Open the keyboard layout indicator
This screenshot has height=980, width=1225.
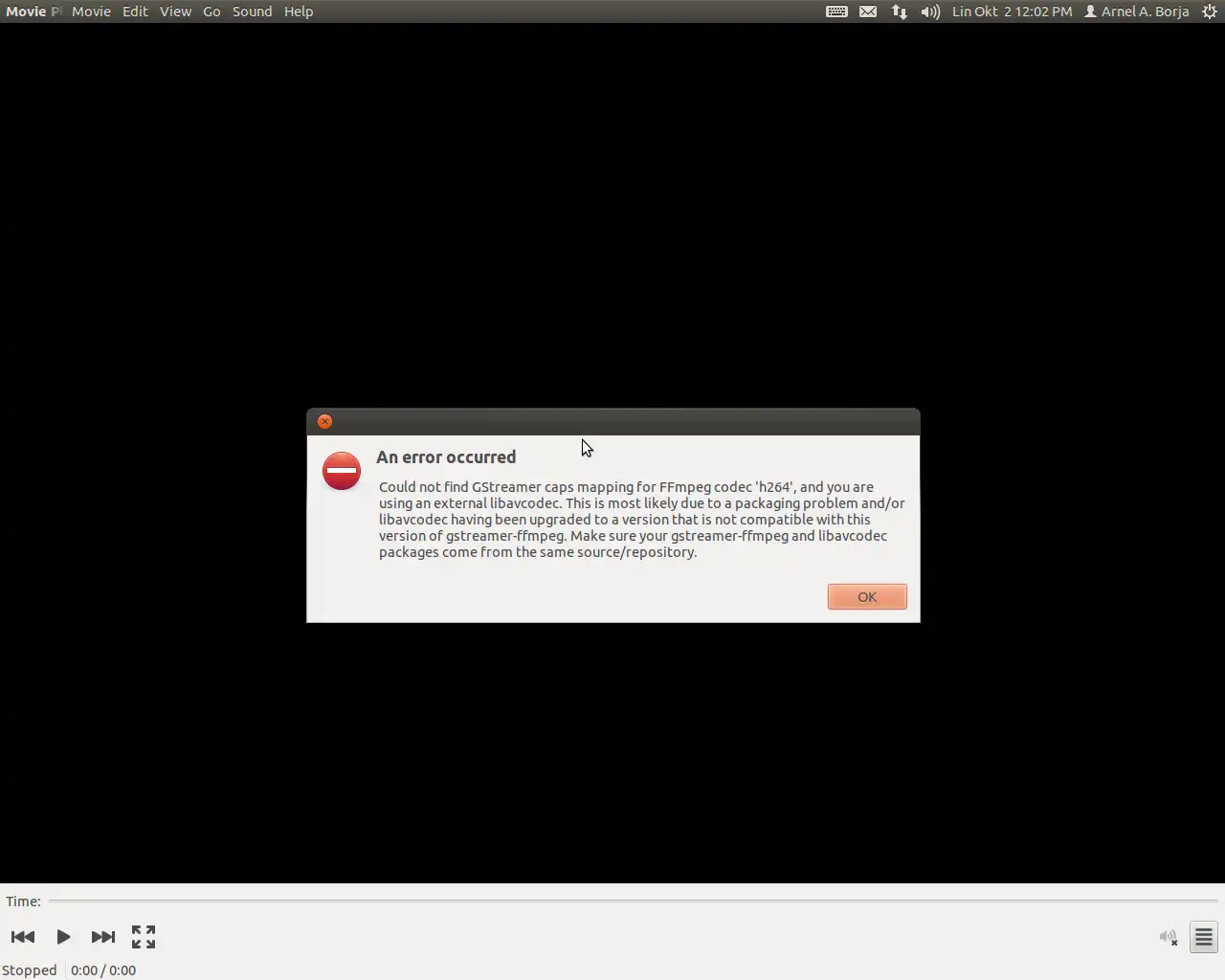[836, 11]
